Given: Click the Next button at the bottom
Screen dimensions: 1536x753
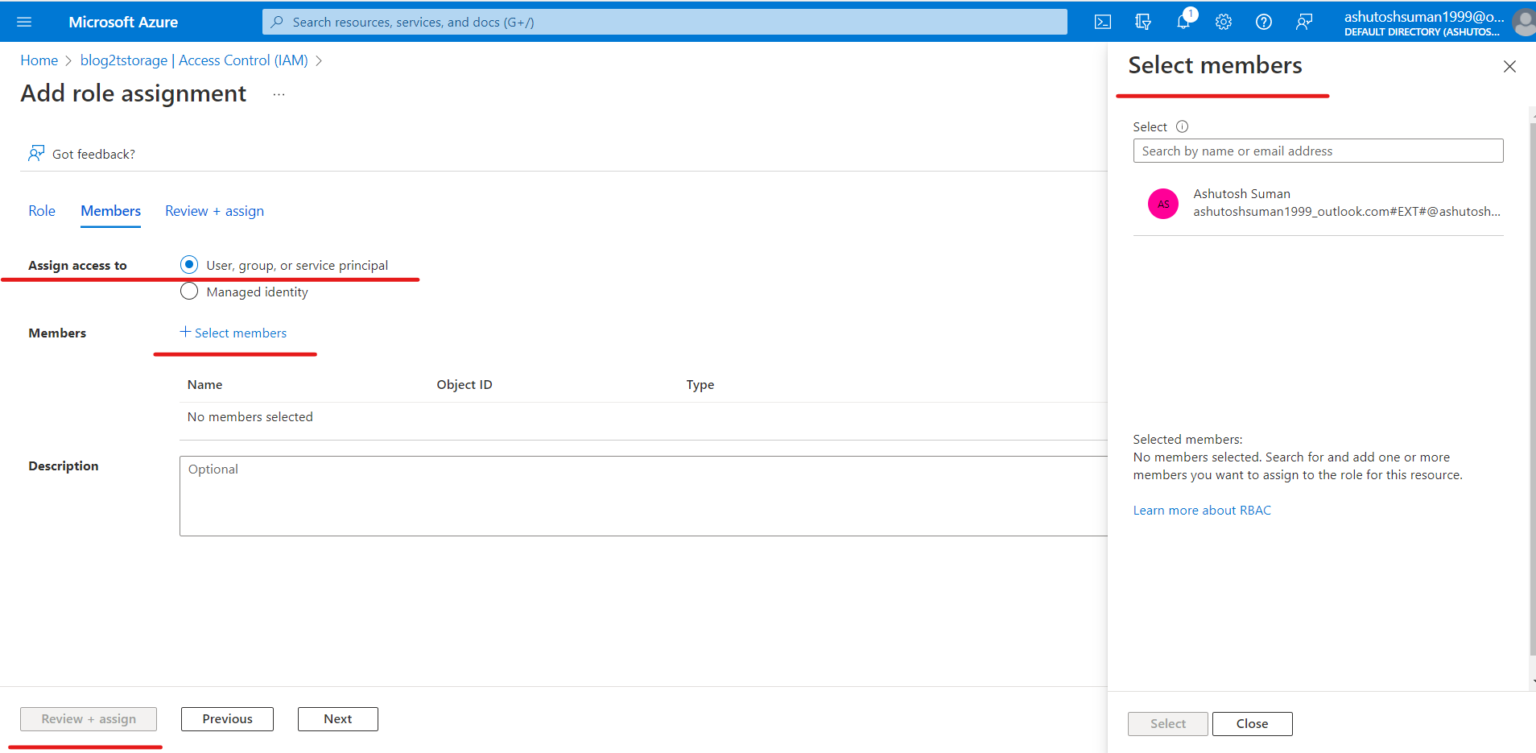Looking at the screenshot, I should pyautogui.click(x=337, y=718).
